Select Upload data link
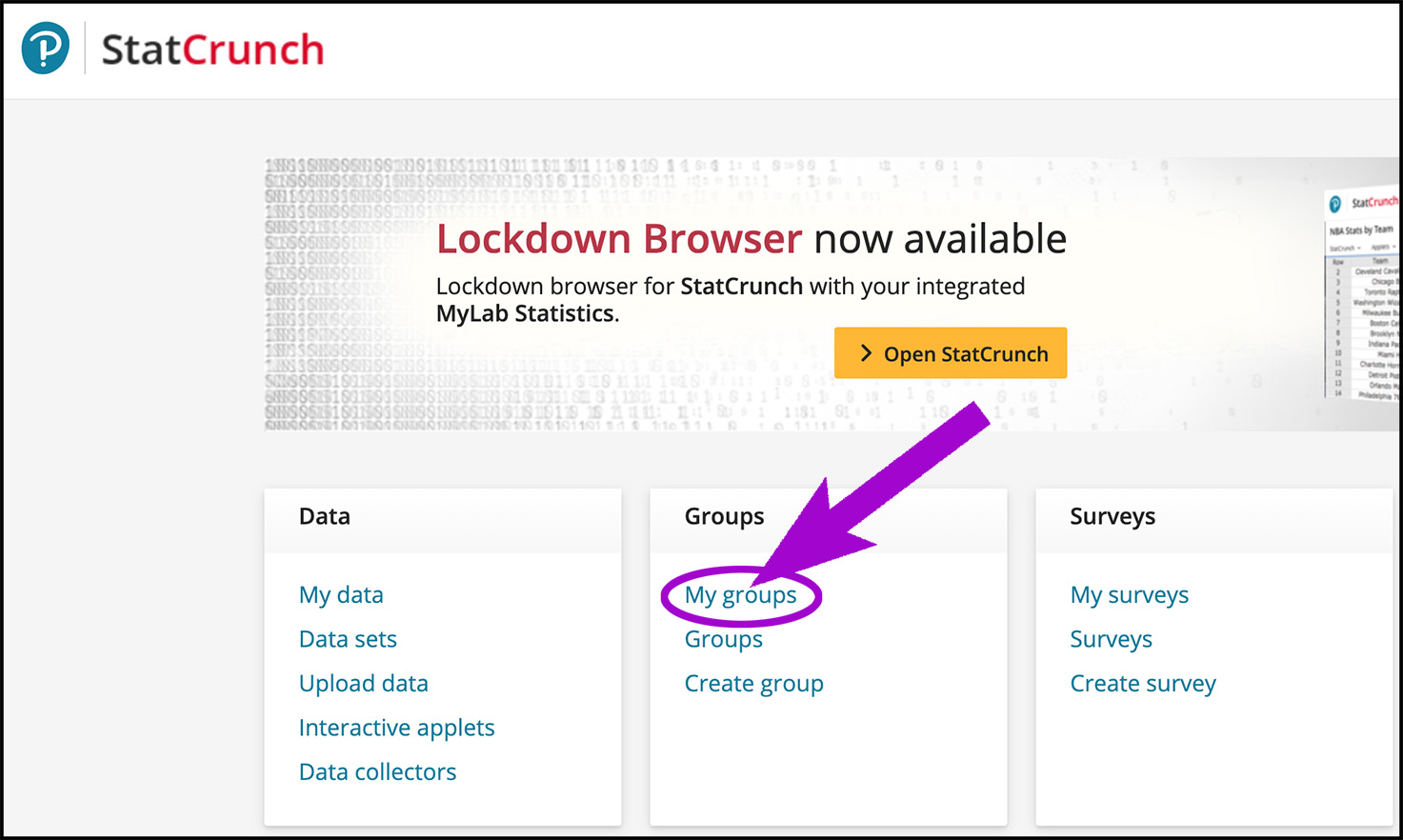Screen dimensions: 1403x840 364,684
